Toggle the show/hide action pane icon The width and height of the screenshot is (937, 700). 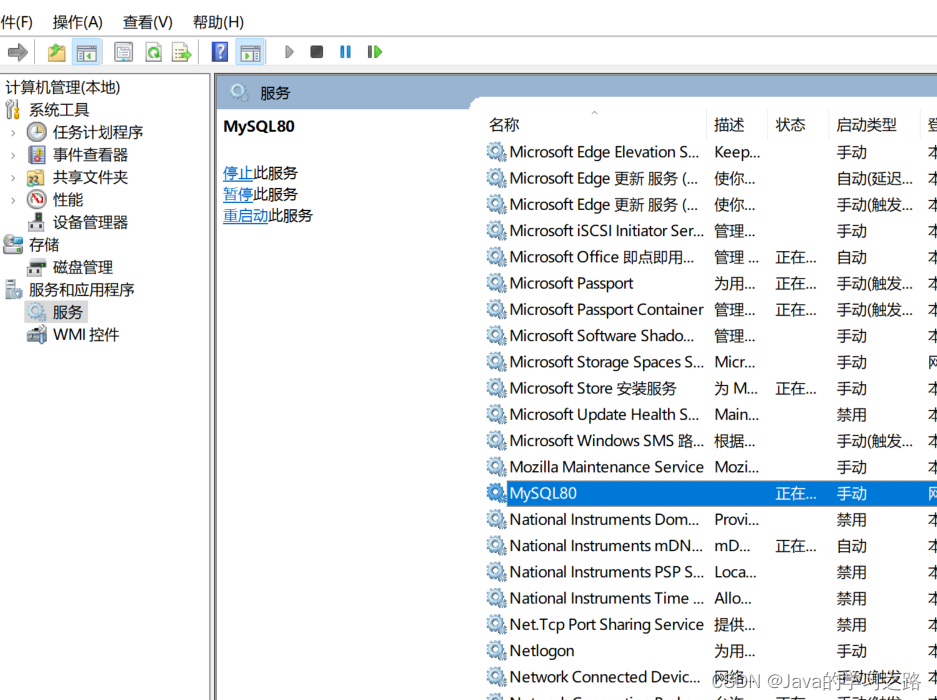pos(250,52)
